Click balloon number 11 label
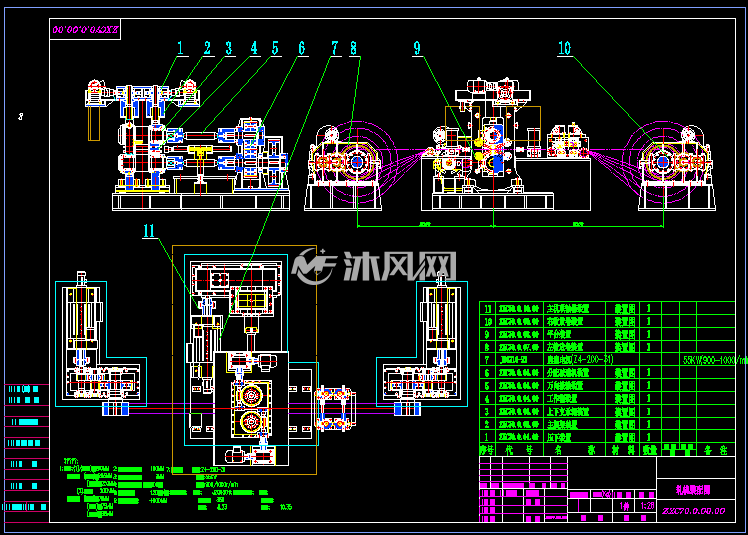748x535 pixels. click(149, 231)
